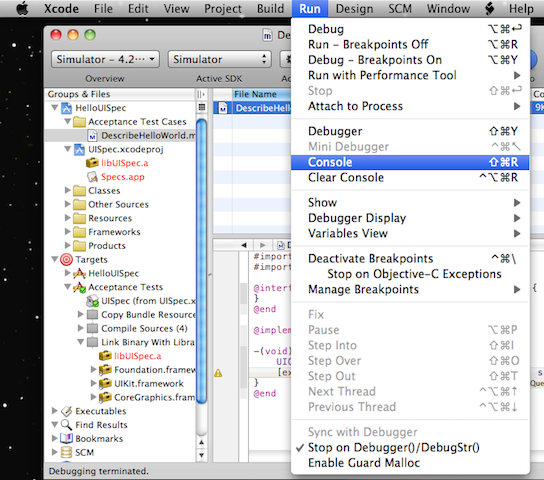Click the editor go-back arrow

click(x=244, y=245)
